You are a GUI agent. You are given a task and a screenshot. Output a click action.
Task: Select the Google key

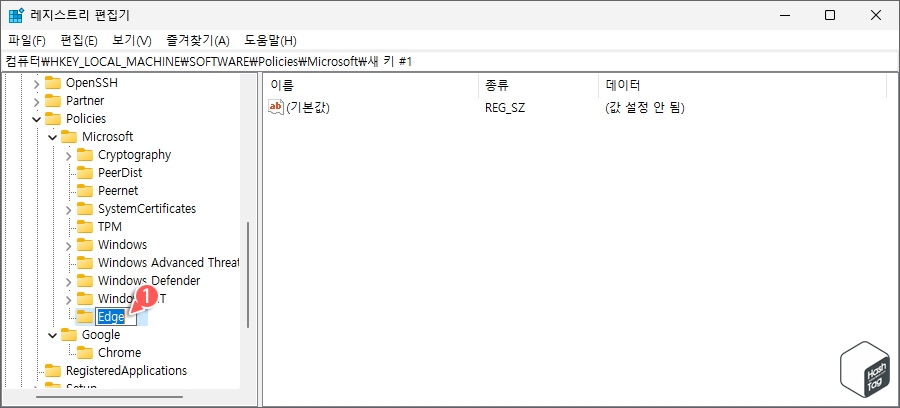pyautogui.click(x=101, y=335)
